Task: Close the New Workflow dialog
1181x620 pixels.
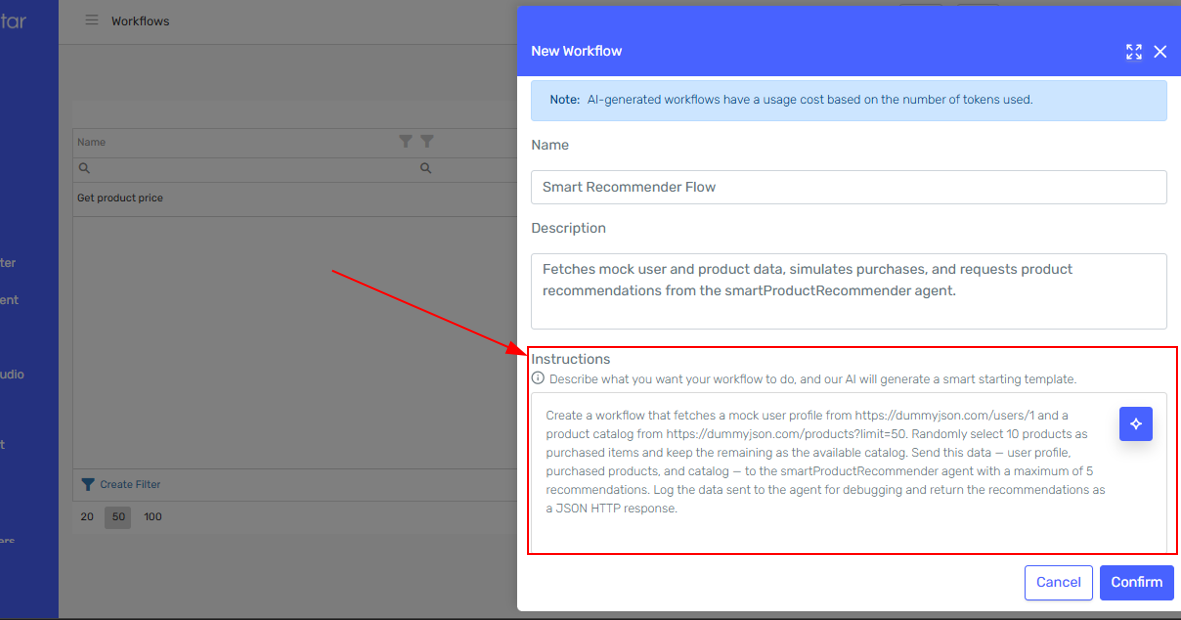Action: click(x=1160, y=52)
